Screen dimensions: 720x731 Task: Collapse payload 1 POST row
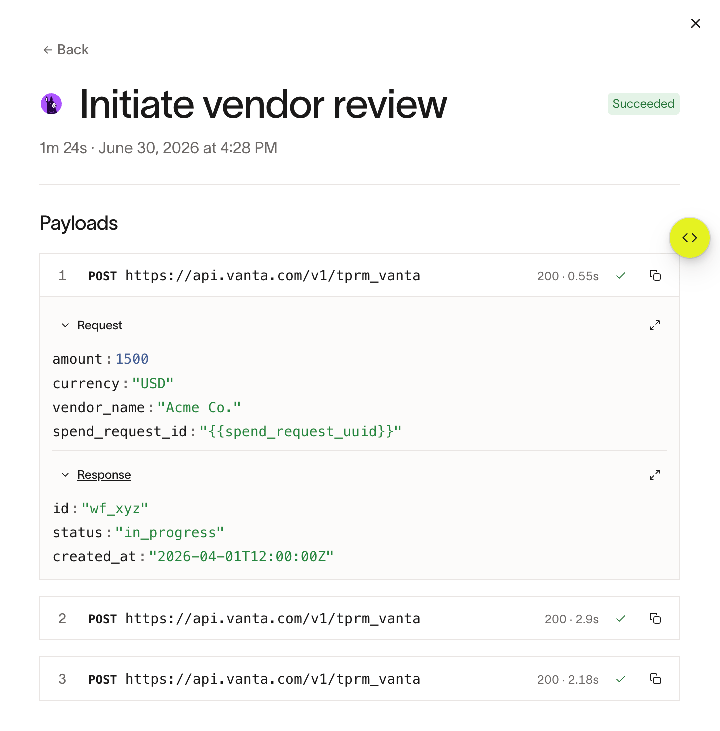(359, 276)
